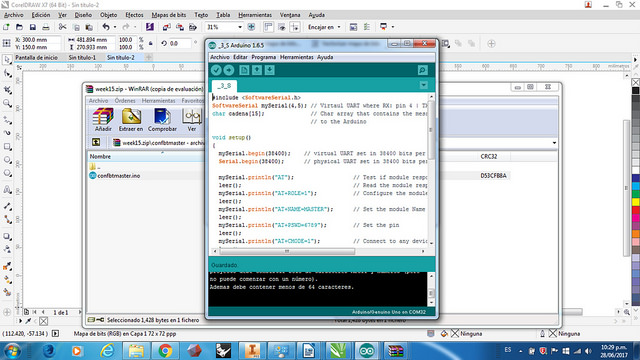Select the confbtmaster.ino file

pyautogui.click(x=119, y=176)
